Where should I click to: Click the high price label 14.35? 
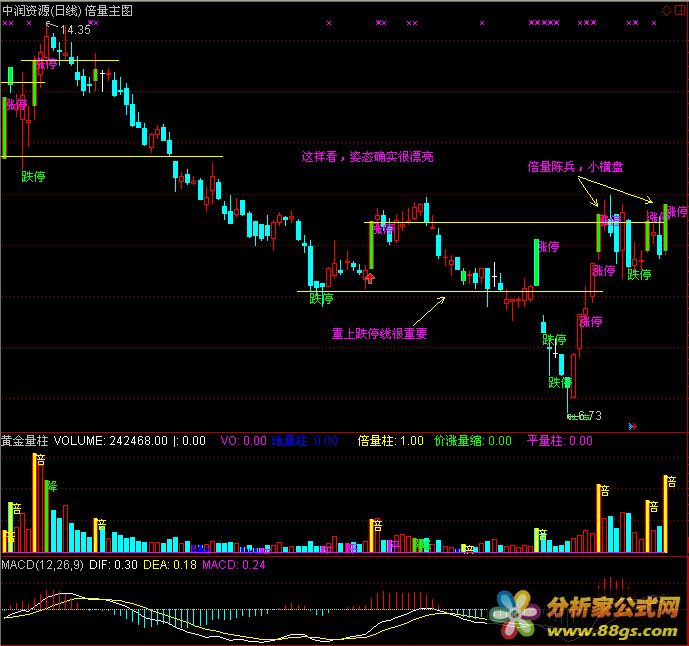click(75, 30)
